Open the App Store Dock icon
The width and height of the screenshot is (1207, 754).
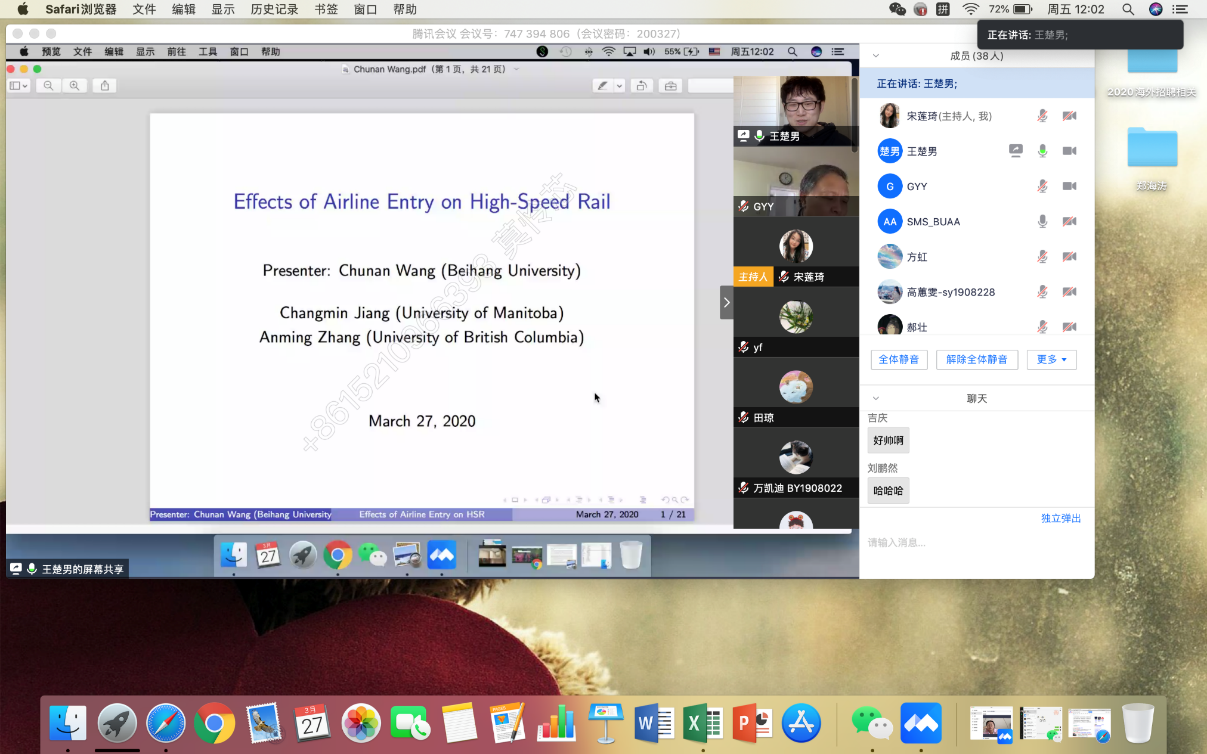tap(801, 722)
